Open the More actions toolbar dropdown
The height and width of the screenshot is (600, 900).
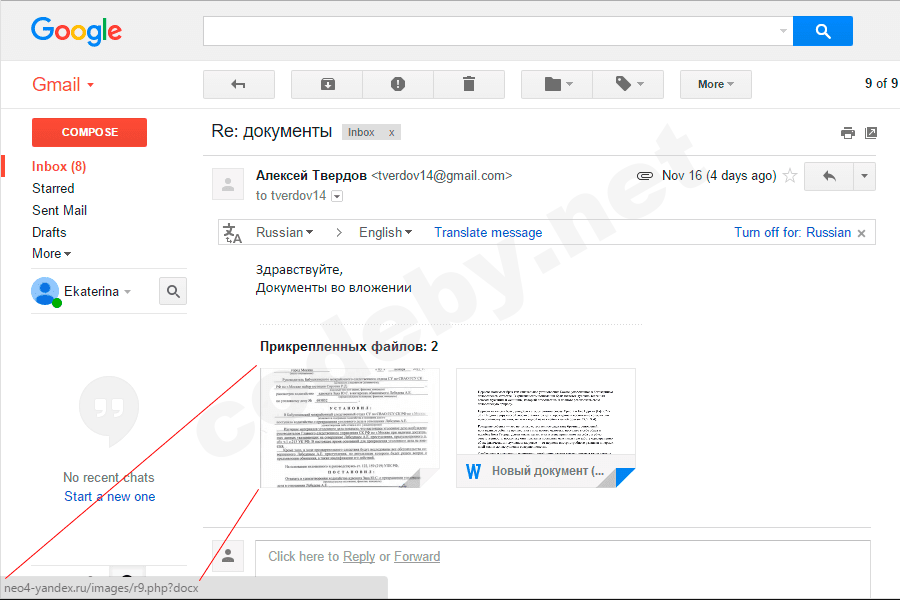[x=716, y=84]
